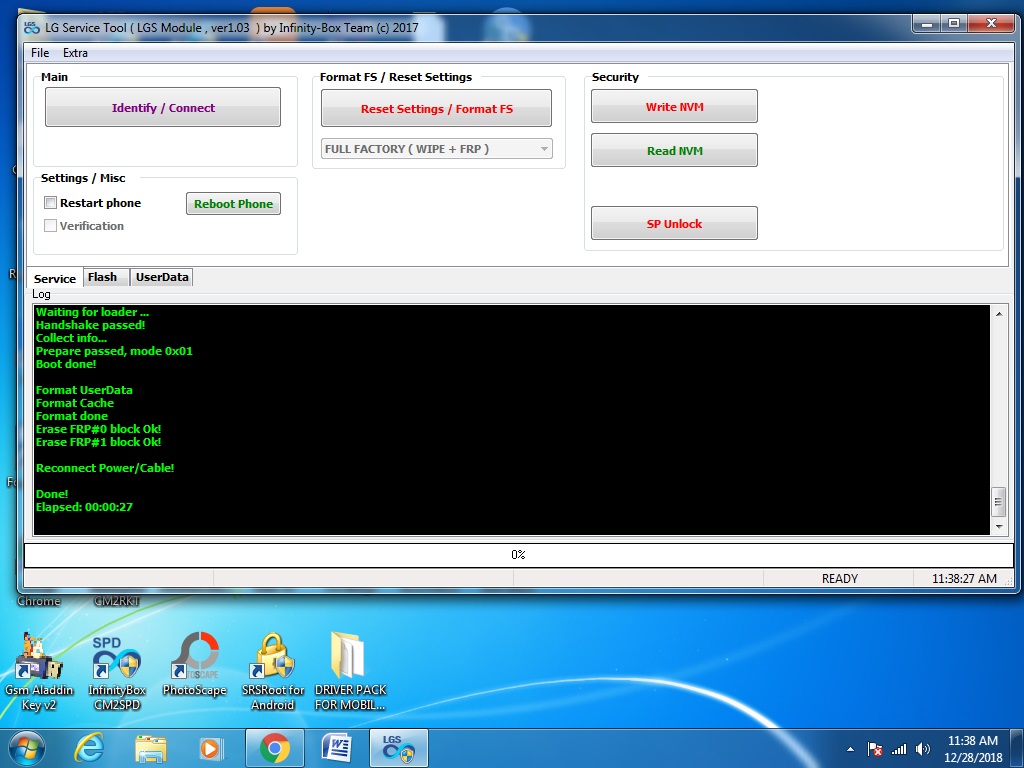This screenshot has height=768, width=1024.
Task: Click 'Elapsed: 00:00:27' log line
Action: click(x=84, y=507)
